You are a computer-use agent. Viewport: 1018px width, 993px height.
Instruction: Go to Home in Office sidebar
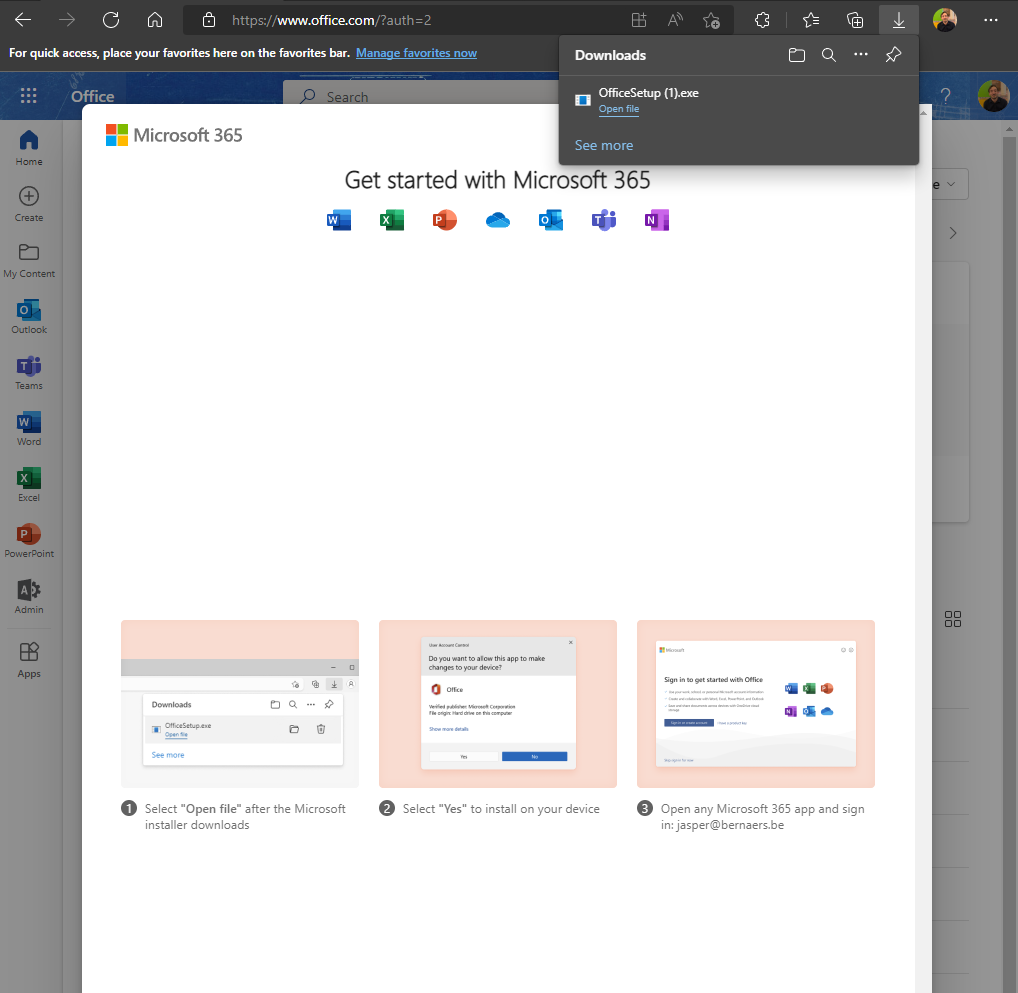(x=29, y=148)
